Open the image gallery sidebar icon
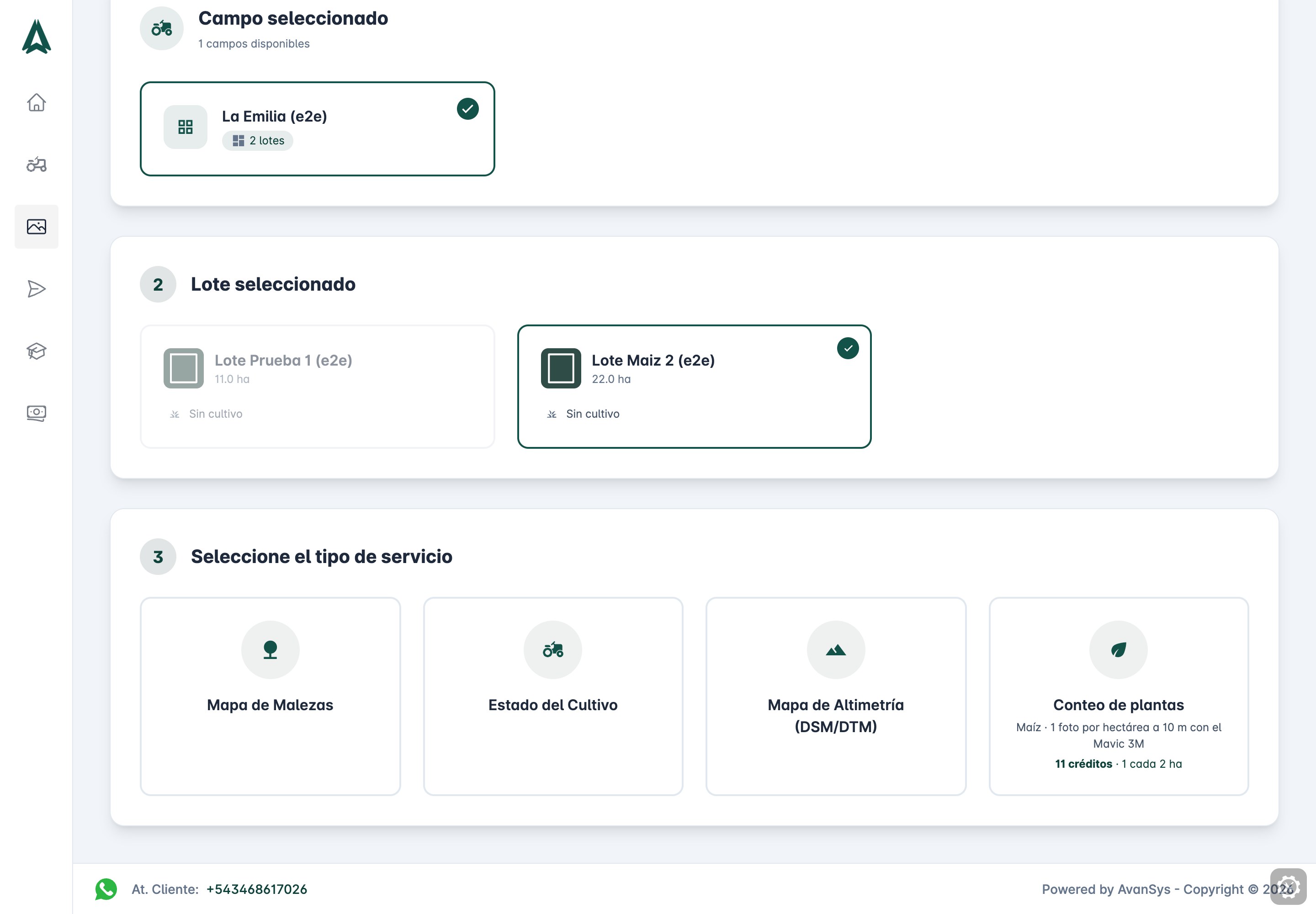The height and width of the screenshot is (914, 1316). pos(37,226)
